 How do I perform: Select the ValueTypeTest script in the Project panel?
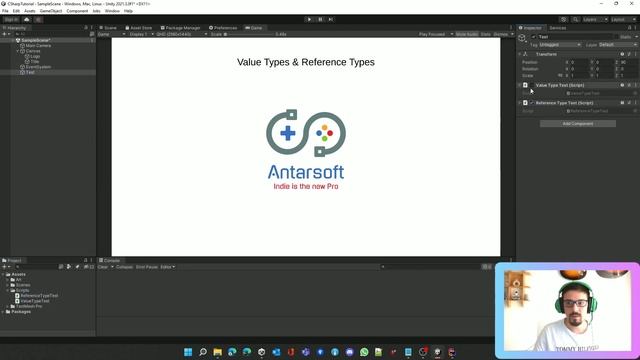pyautogui.click(x=32, y=301)
